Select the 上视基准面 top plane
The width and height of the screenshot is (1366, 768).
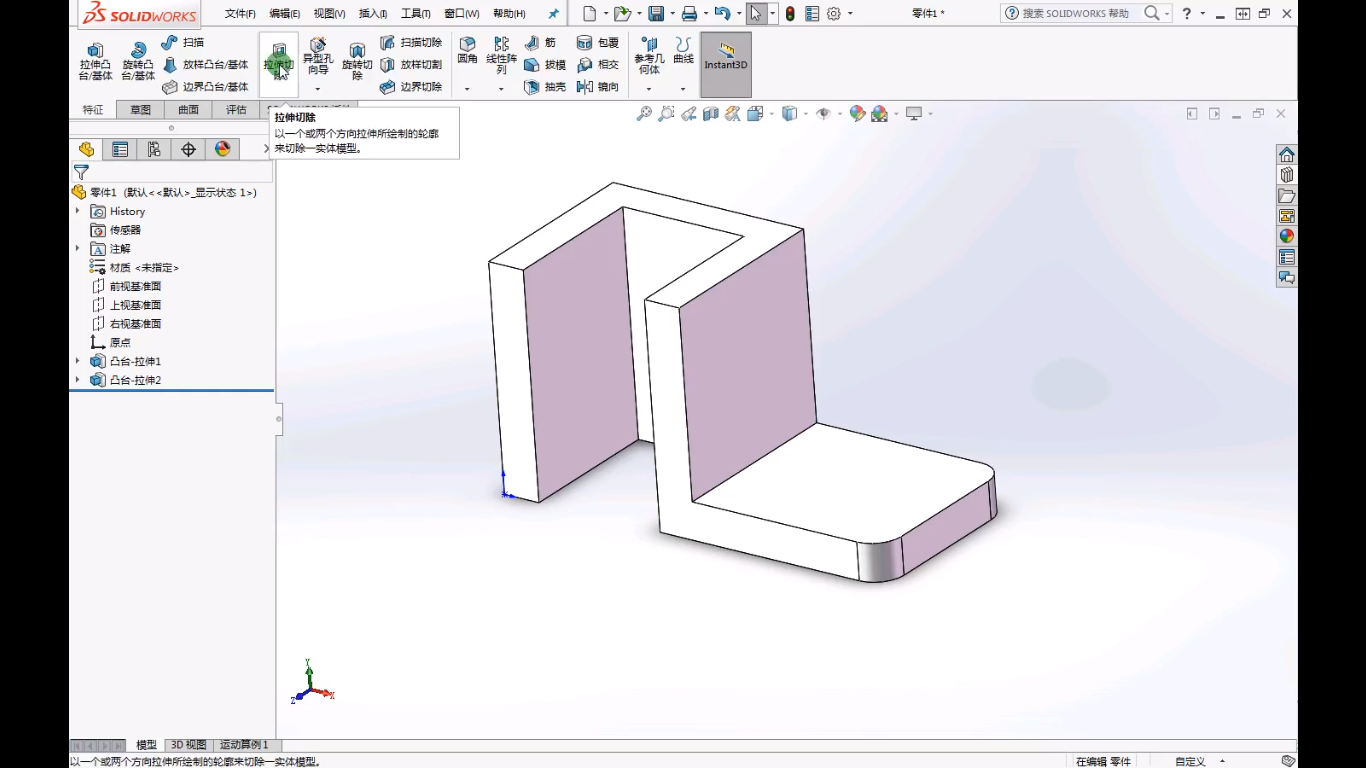[x=126, y=305]
